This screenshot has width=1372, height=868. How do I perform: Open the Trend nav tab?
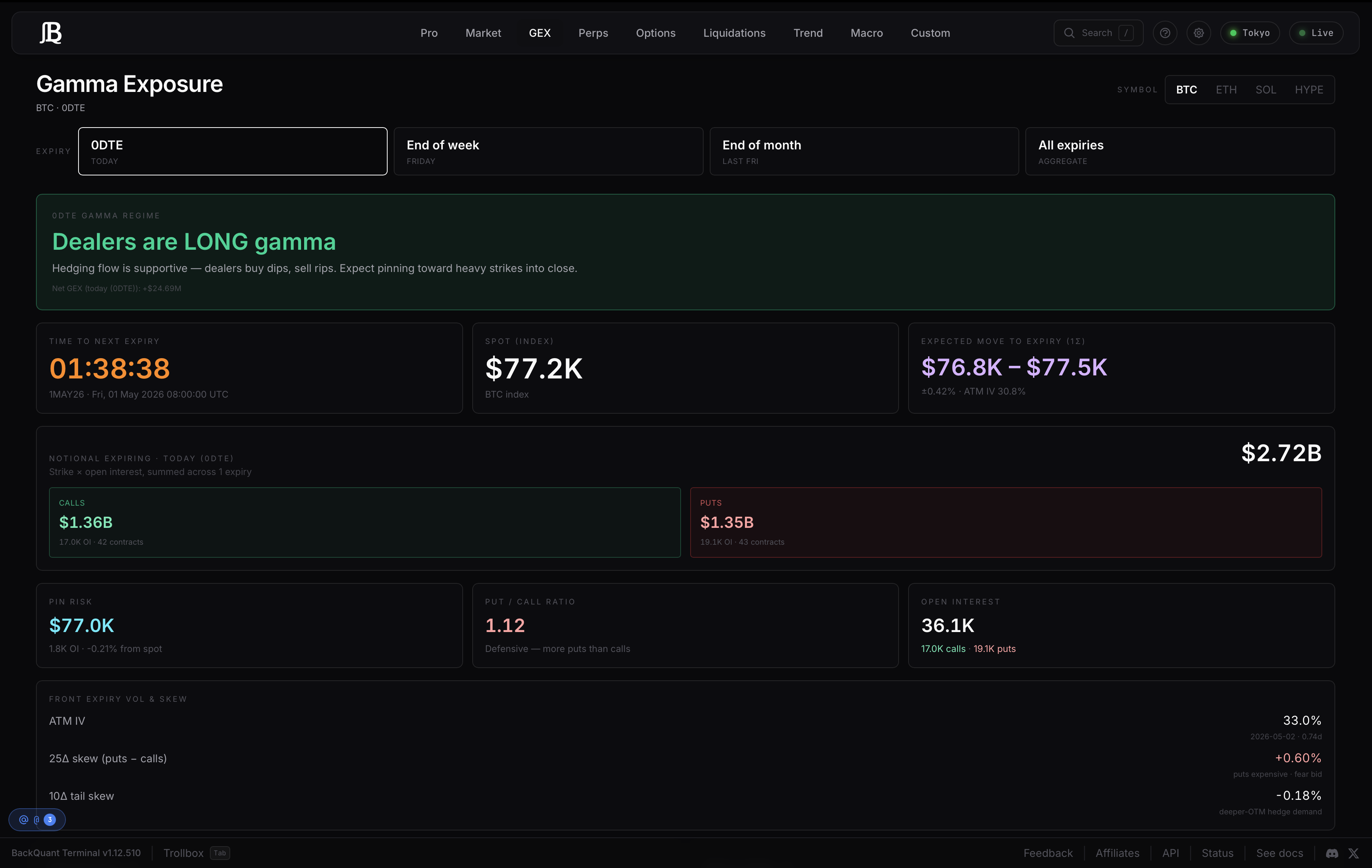808,33
